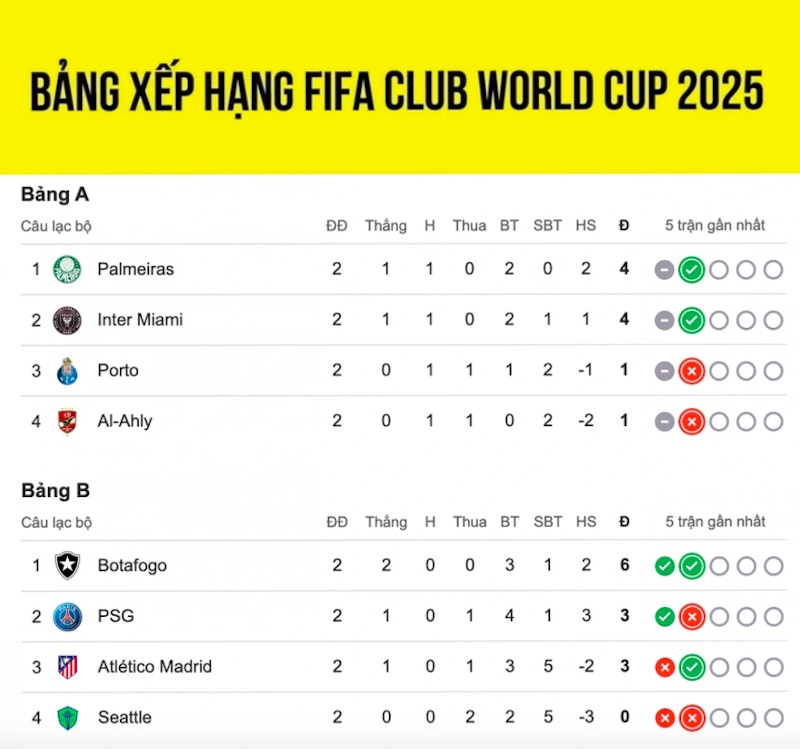Image resolution: width=800 pixels, height=749 pixels.
Task: Click Inter Miami gray draw indicator
Action: click(x=665, y=320)
